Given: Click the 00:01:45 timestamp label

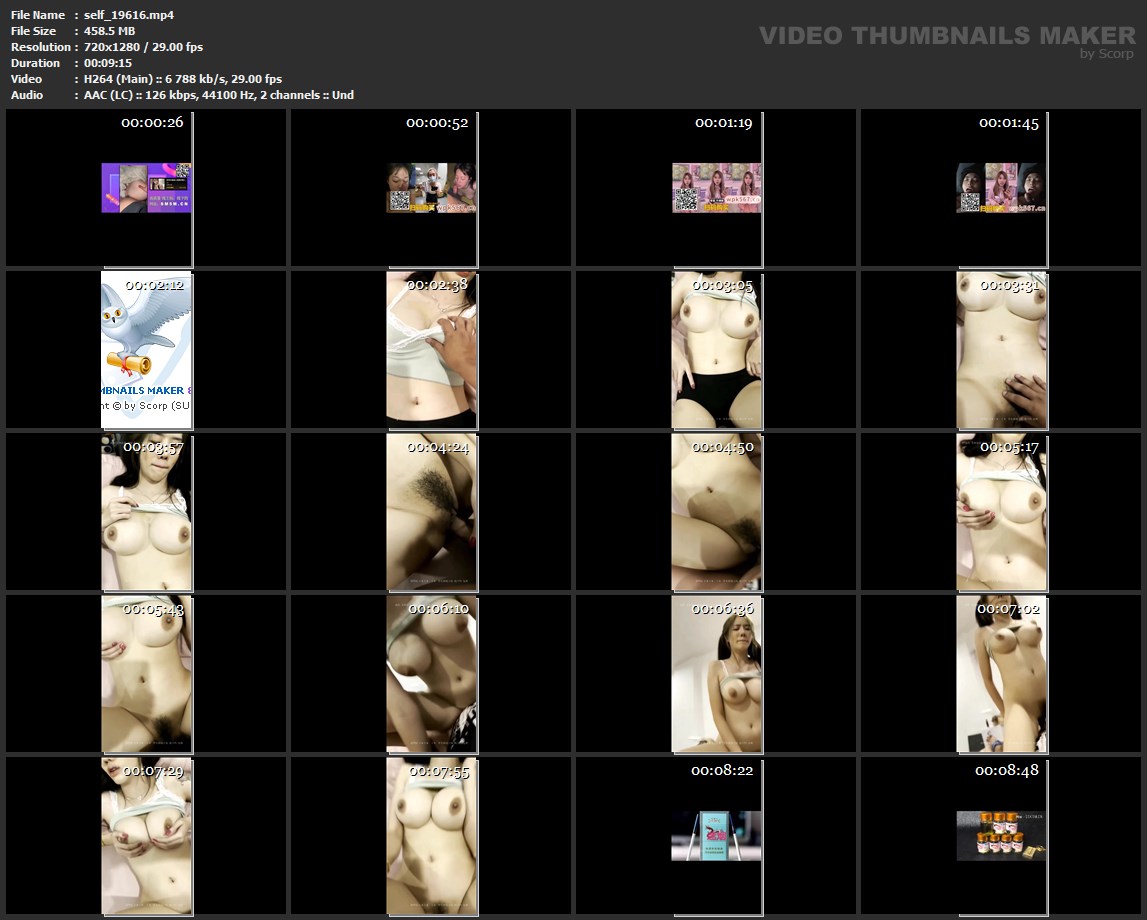Looking at the screenshot, I should click(1008, 123).
